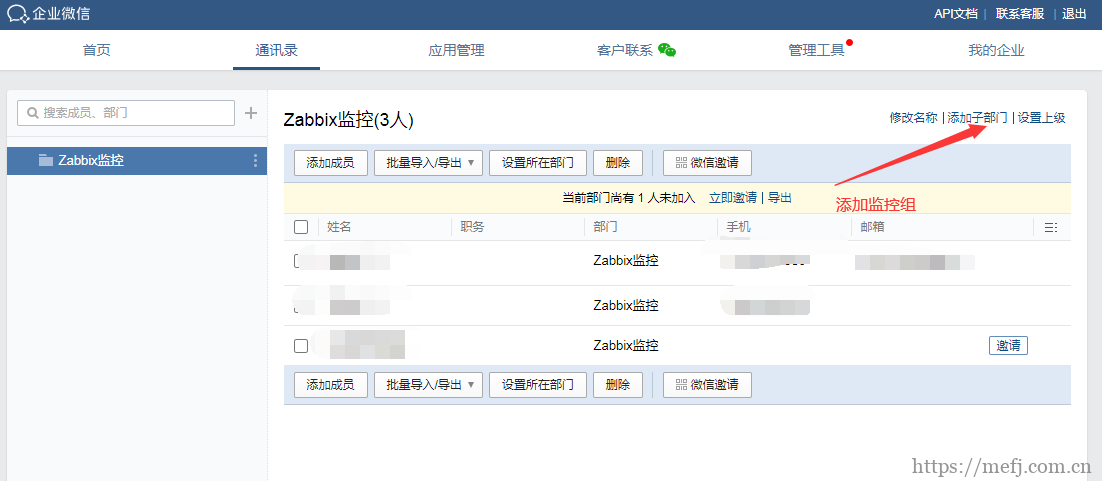The image size is (1102, 481).
Task: Open column settings icon in table header
Action: point(1050,228)
